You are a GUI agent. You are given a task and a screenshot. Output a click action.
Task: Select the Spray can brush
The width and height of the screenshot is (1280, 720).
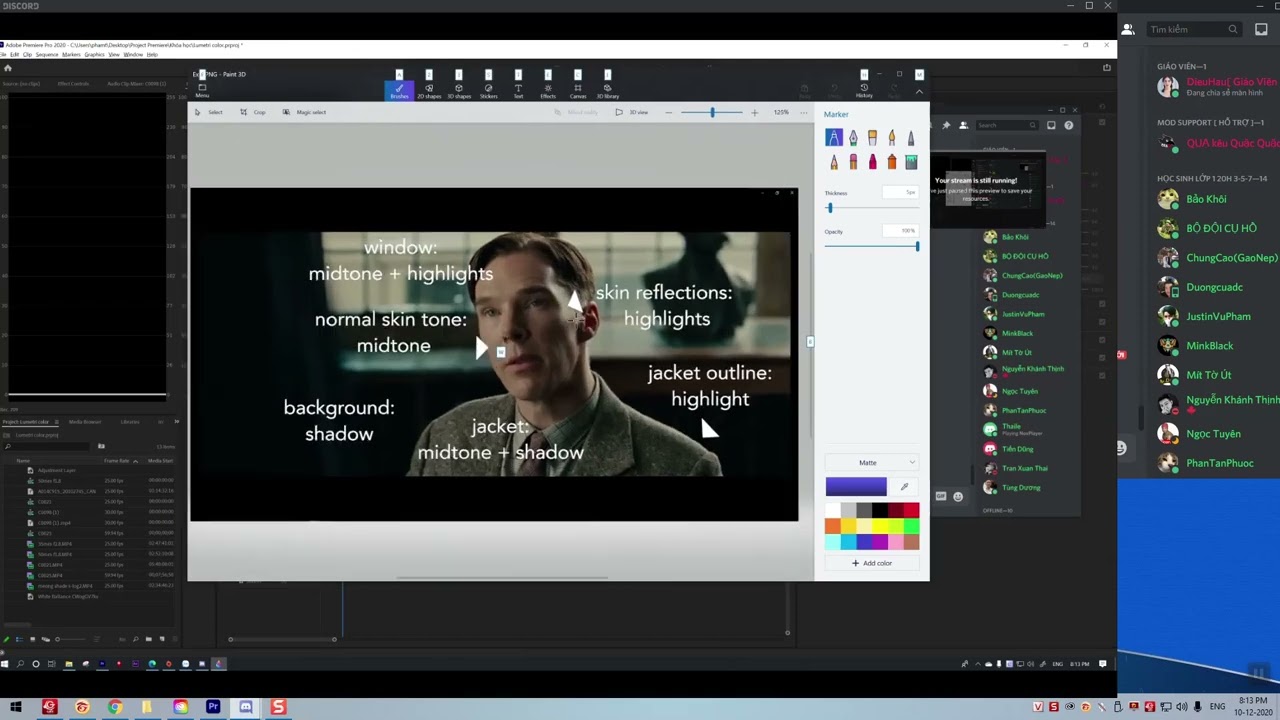point(891,162)
